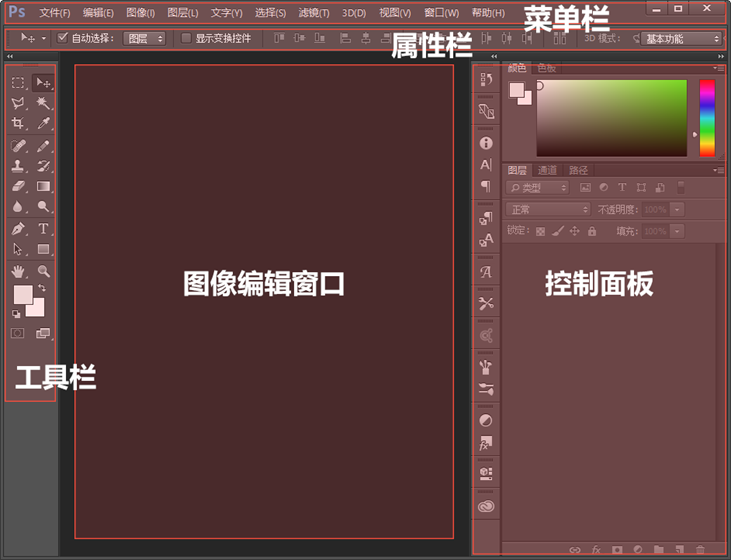Click the rainbow hue slider strip
Viewport: 731px width, 560px height.
pyautogui.click(x=707, y=118)
